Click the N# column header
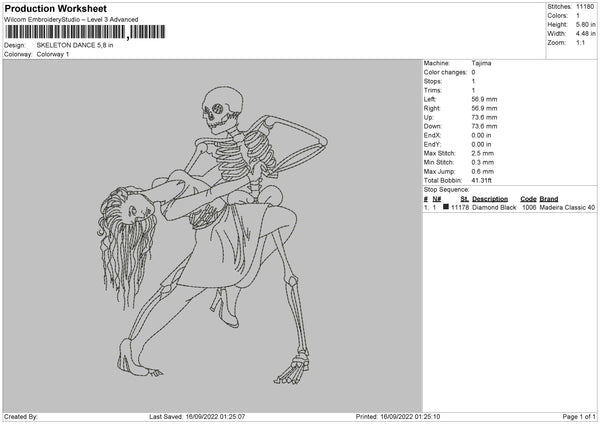Viewport: 600px width, 424px height. 436,199
